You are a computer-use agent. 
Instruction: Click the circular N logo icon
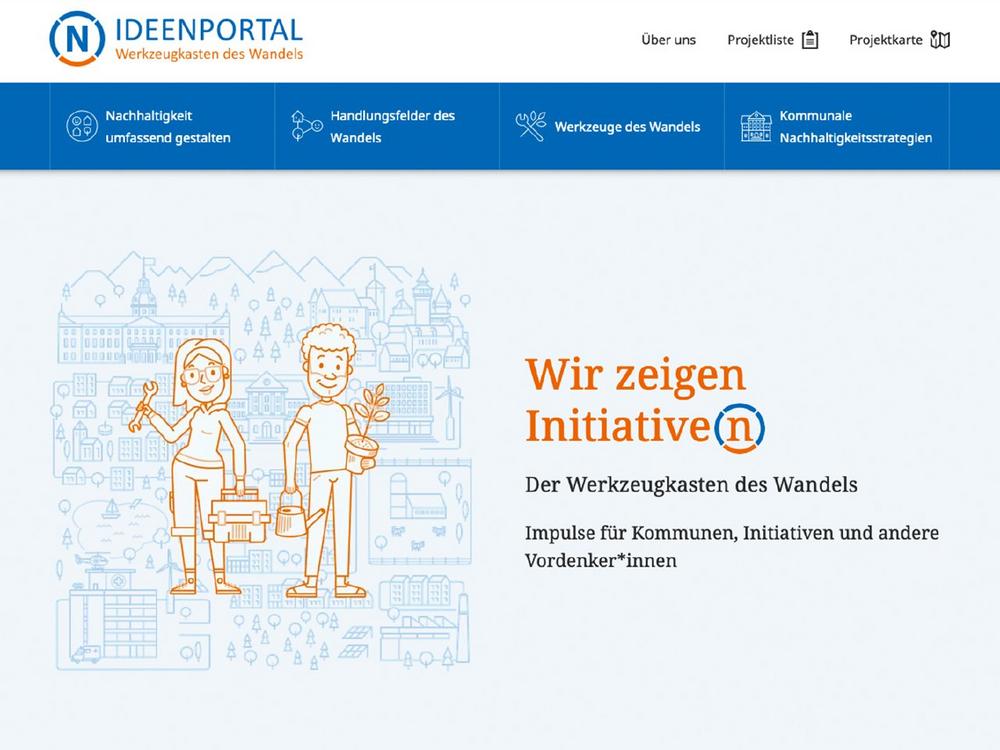point(77,39)
